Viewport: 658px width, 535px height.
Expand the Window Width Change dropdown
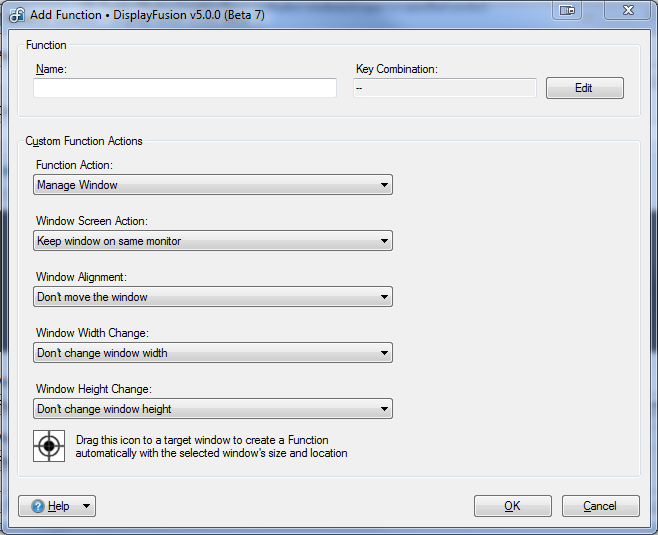click(212, 353)
